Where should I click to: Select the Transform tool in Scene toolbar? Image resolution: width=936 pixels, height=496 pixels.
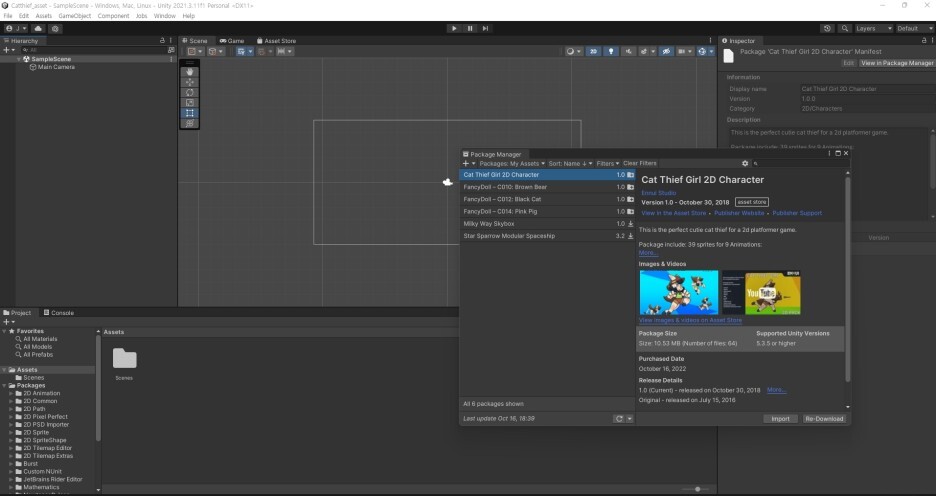[x=190, y=123]
